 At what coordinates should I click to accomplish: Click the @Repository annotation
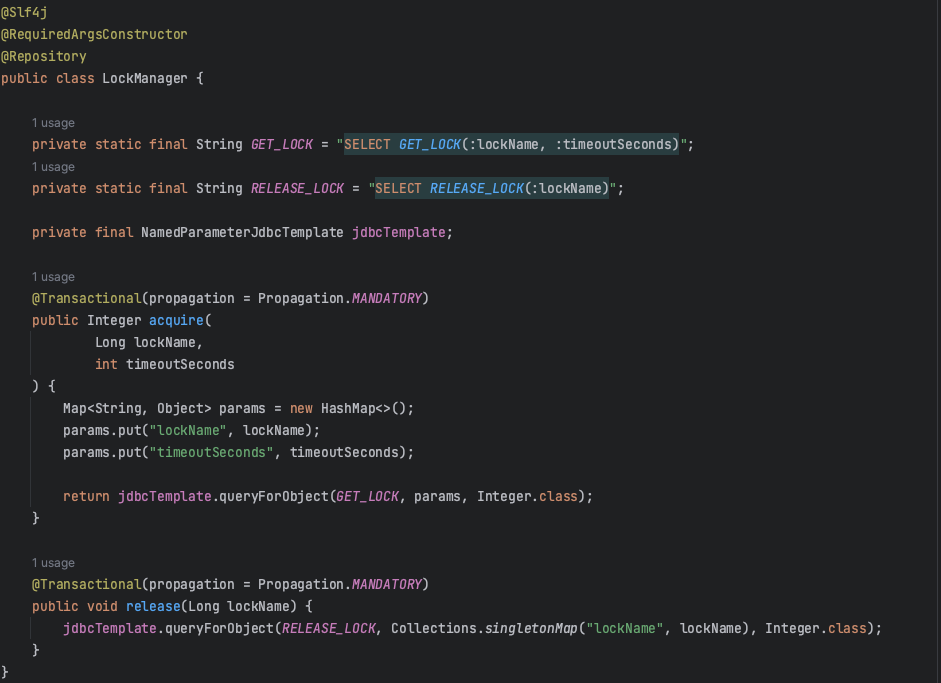click(x=44, y=56)
